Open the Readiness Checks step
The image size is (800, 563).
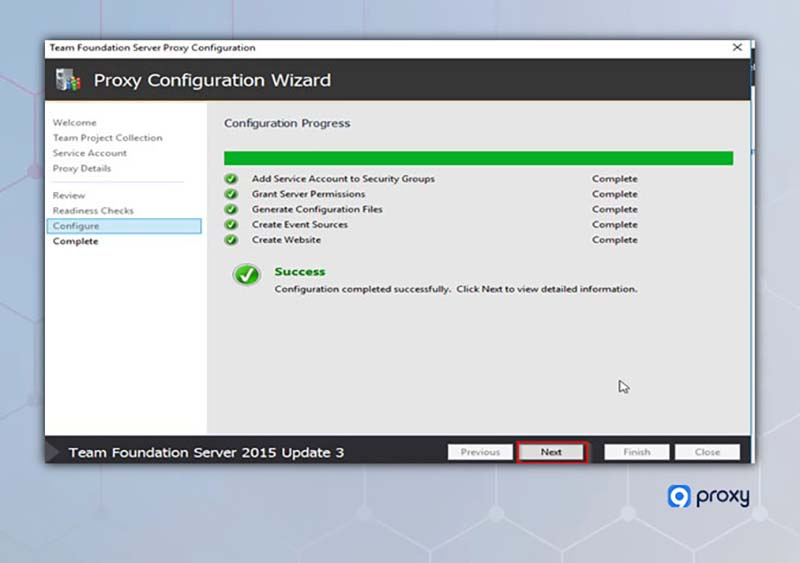(93, 211)
